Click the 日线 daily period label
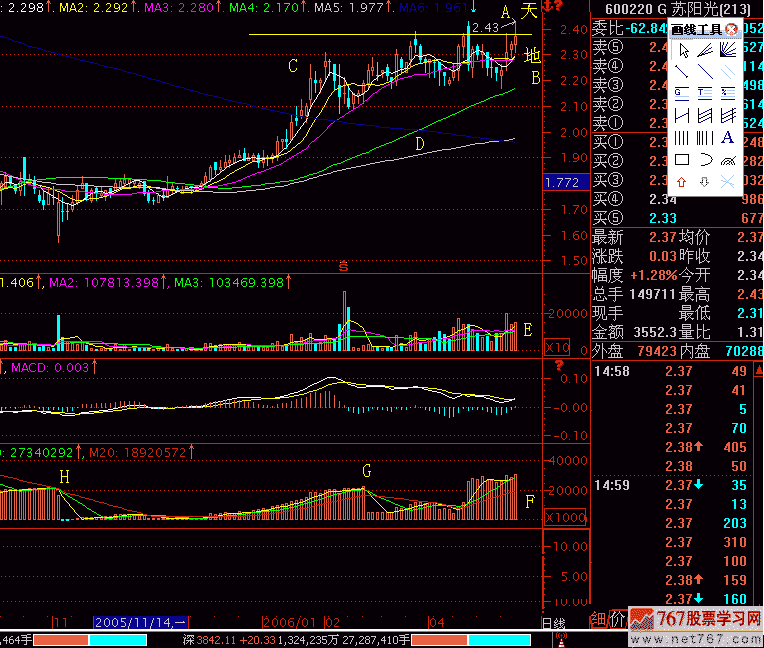Screen dimensions: 764x648 [553, 622]
